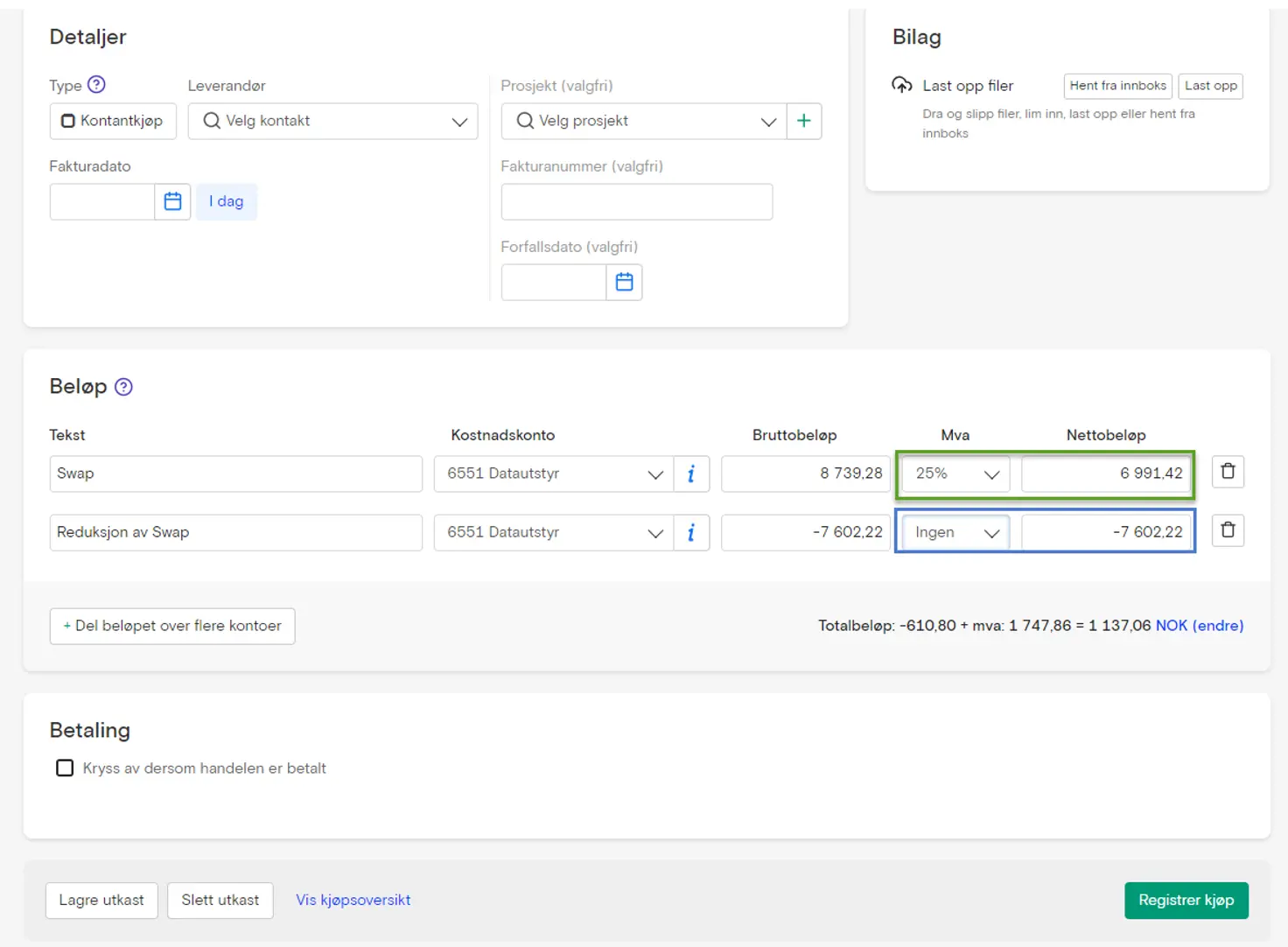
Task: Show account info for Reduksjon av Swap row
Action: pos(691,532)
